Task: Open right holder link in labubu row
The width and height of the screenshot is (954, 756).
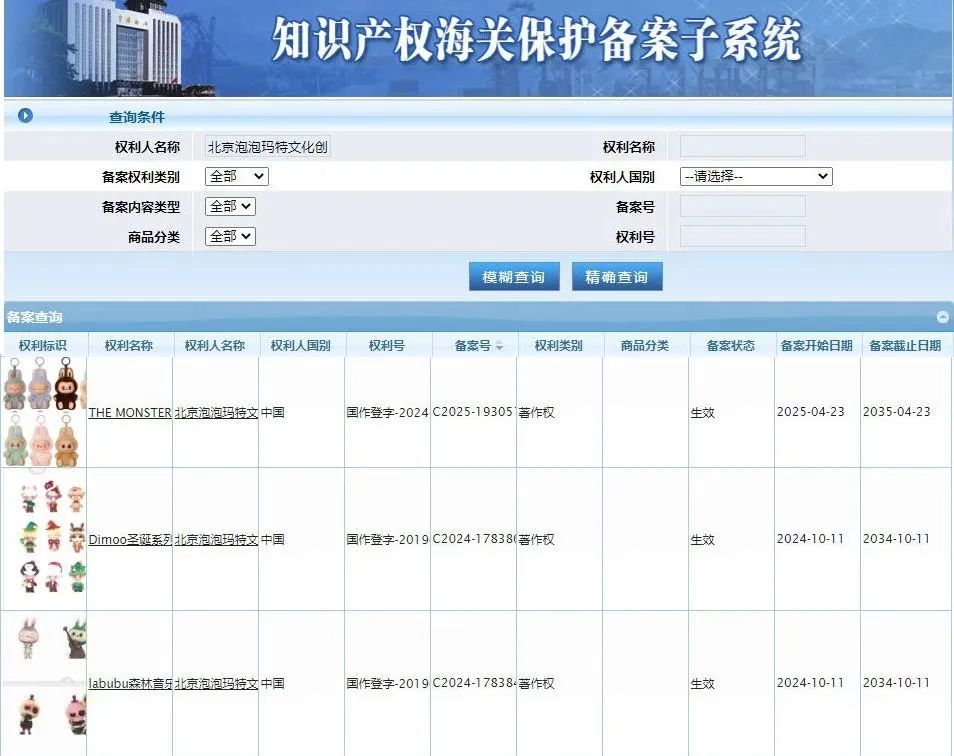Action: pyautogui.click(x=217, y=684)
